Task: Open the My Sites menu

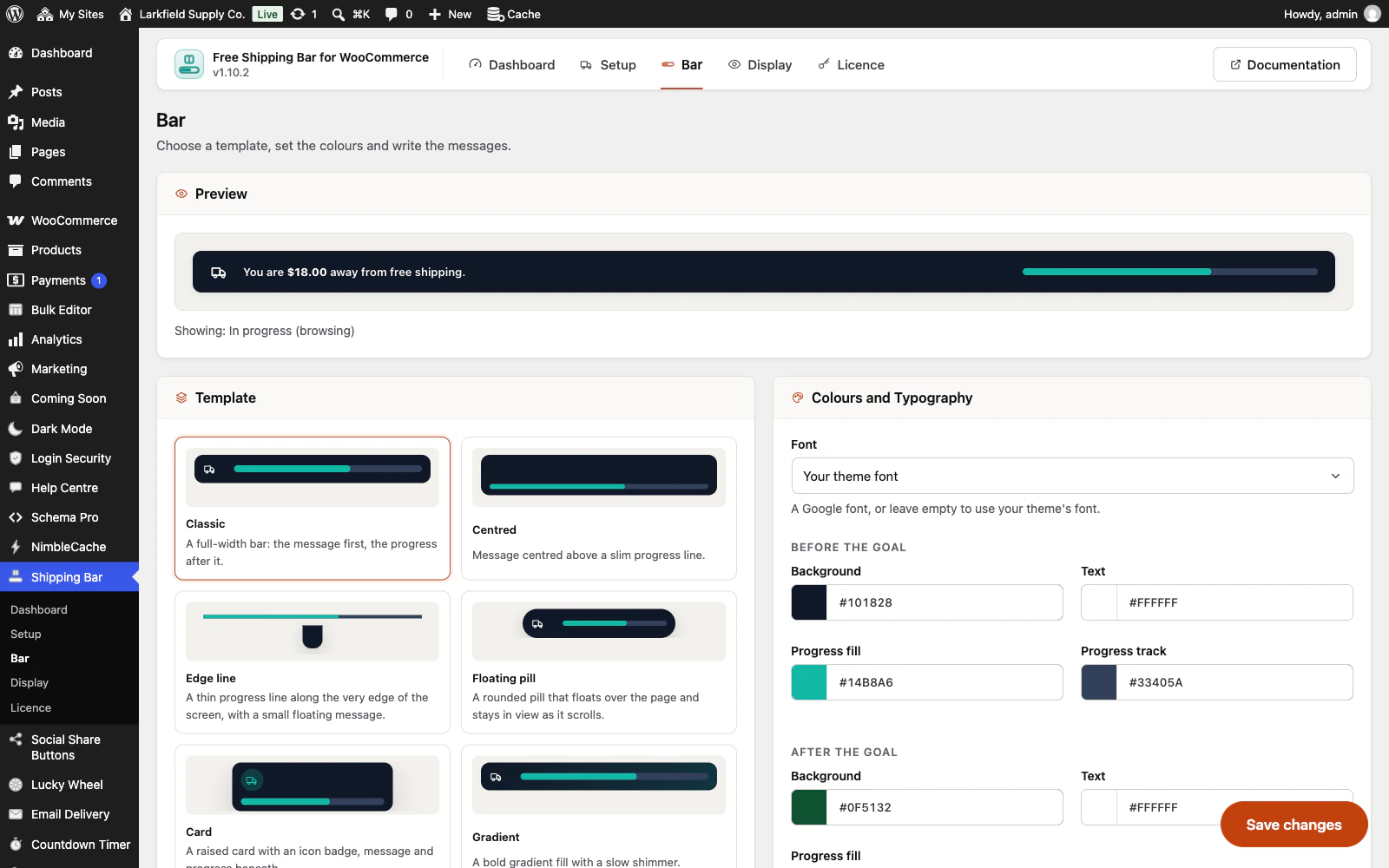Action: 70,14
